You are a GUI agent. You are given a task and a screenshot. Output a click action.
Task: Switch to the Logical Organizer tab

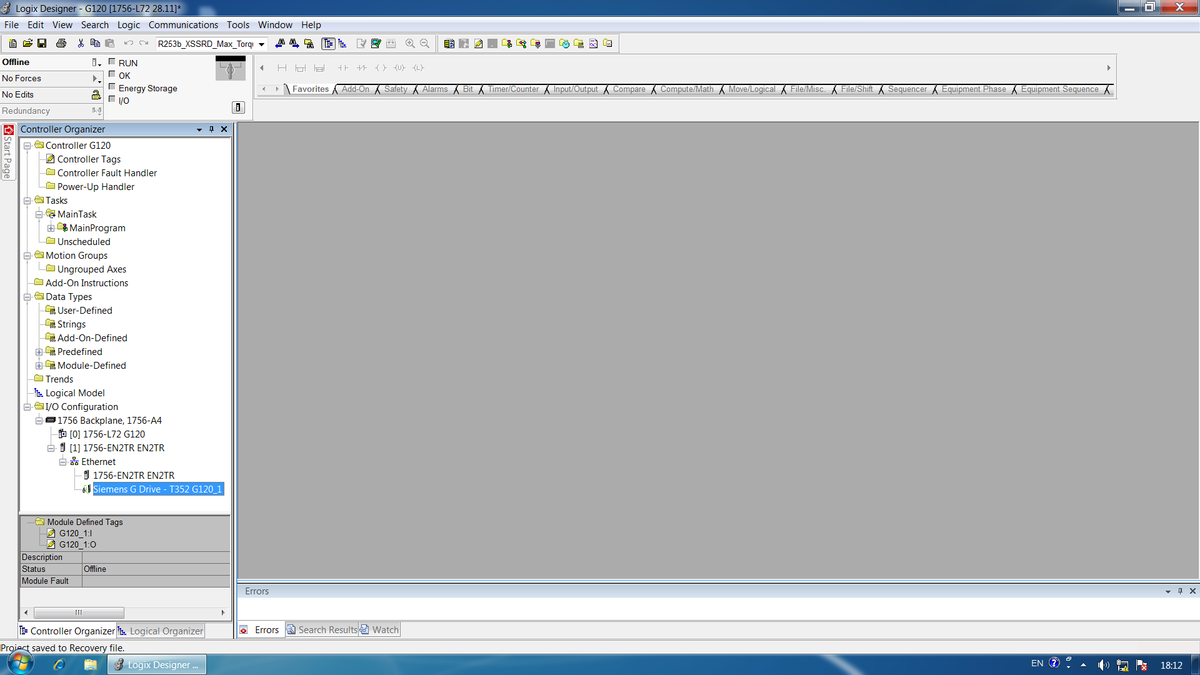[x=165, y=631]
